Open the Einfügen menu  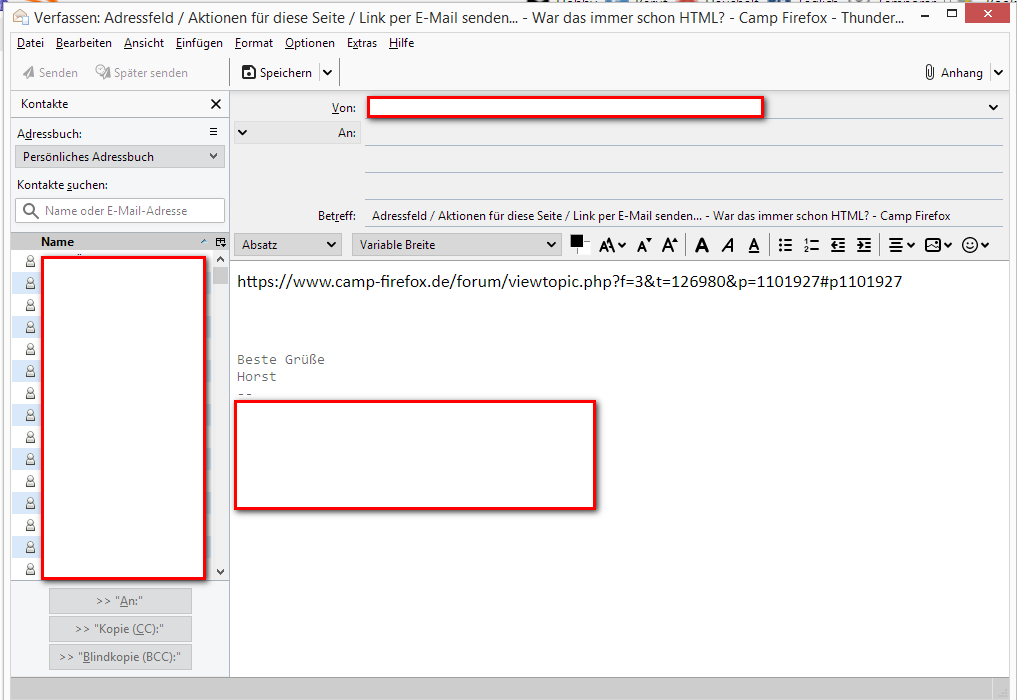199,43
